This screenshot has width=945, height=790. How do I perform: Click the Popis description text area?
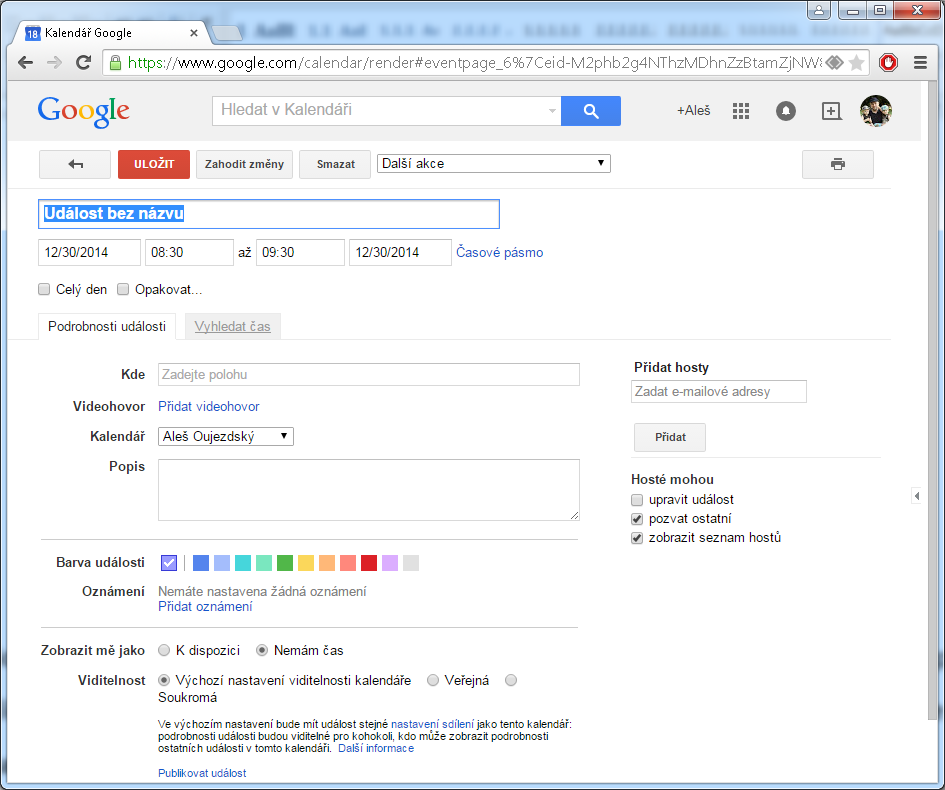[x=369, y=490]
